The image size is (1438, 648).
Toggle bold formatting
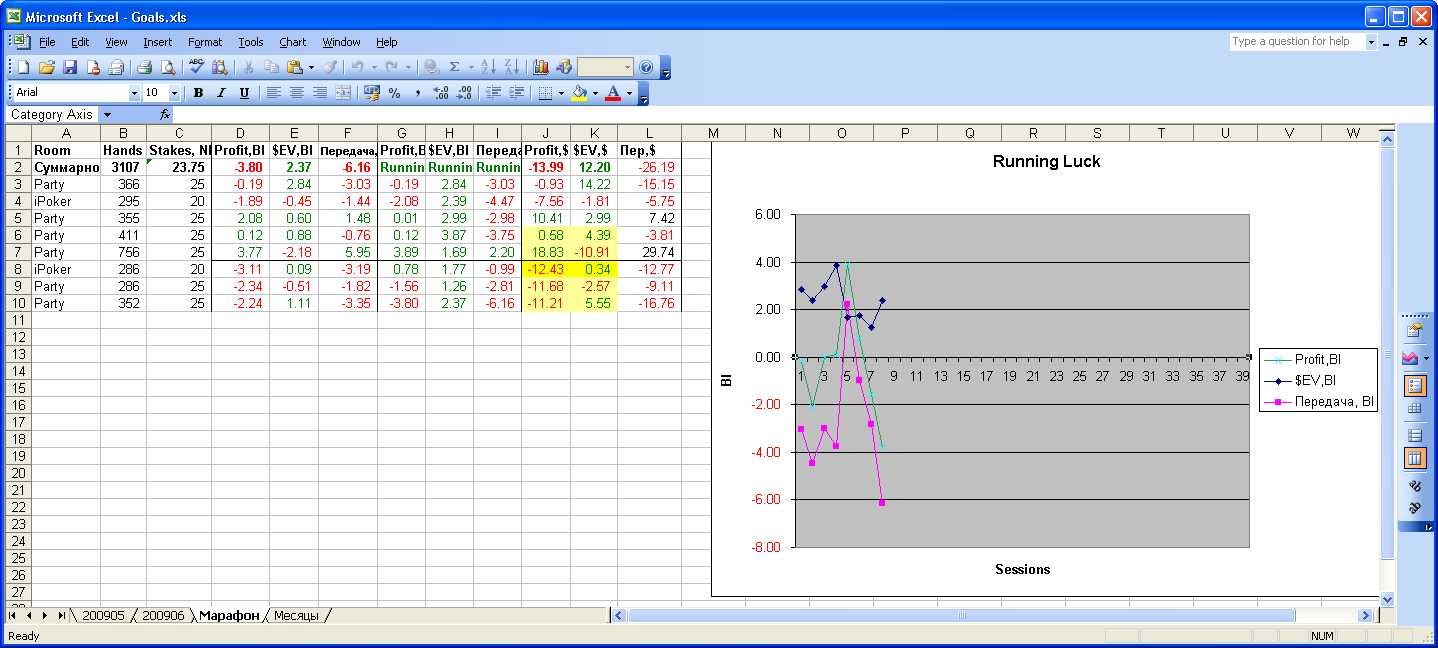pos(198,93)
